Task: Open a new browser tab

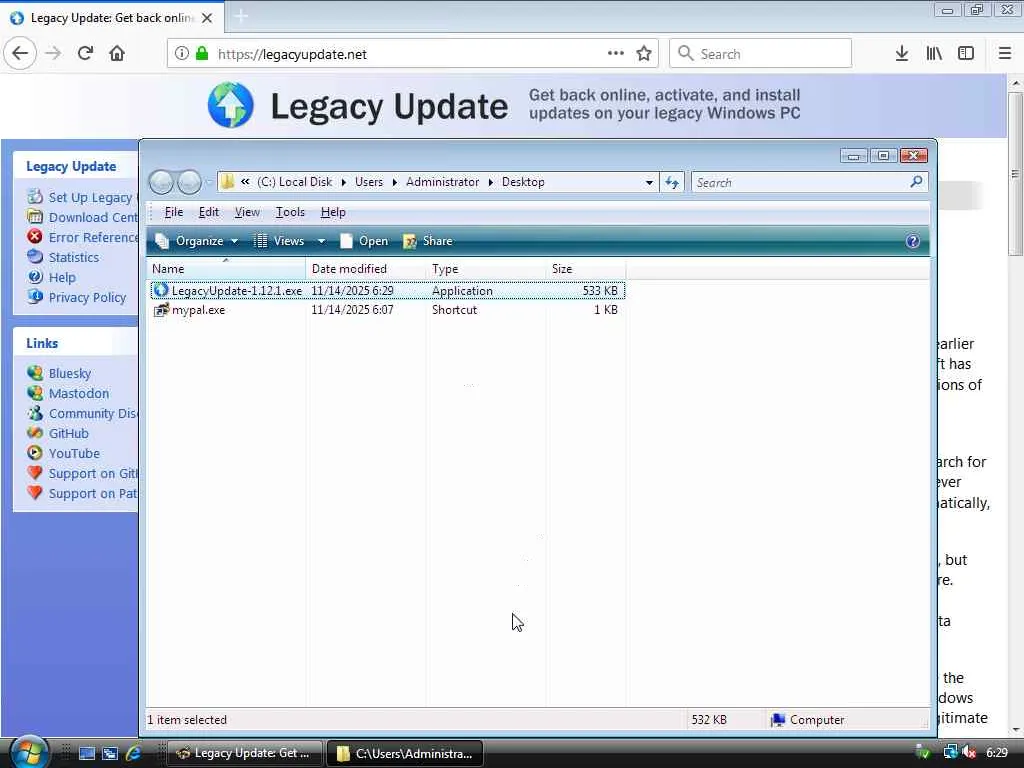Action: tap(241, 16)
